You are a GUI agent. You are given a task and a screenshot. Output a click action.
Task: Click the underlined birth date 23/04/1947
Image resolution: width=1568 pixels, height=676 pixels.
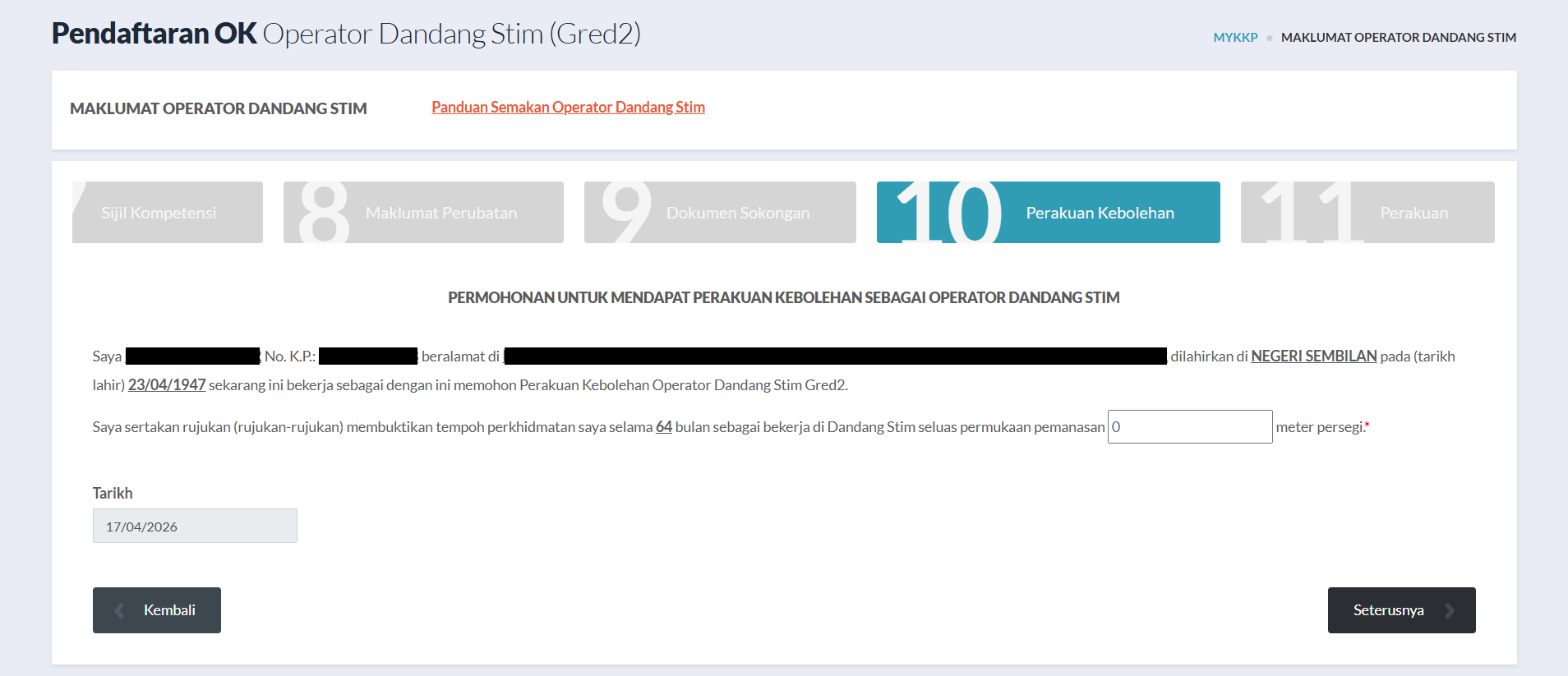(167, 385)
